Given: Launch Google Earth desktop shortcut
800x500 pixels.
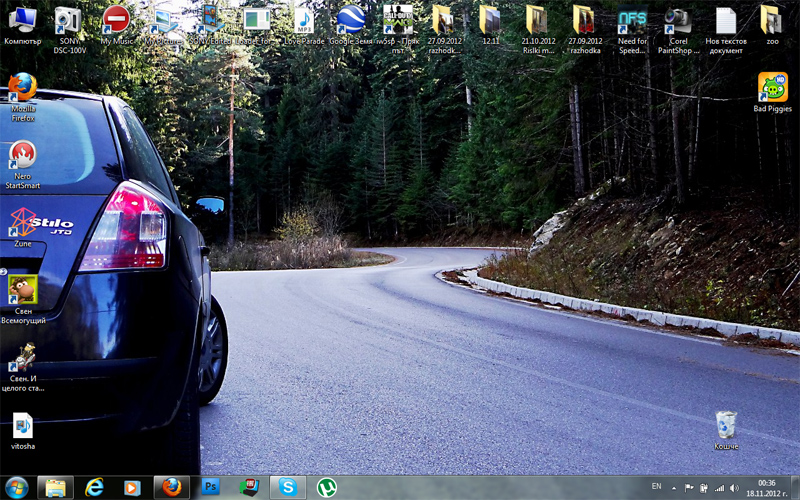Looking at the screenshot, I should [x=351, y=20].
